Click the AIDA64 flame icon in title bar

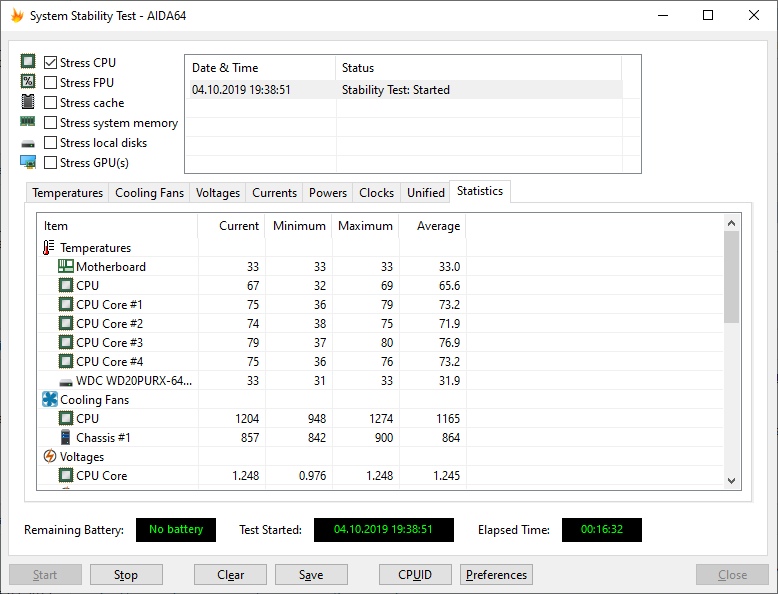tap(17, 15)
